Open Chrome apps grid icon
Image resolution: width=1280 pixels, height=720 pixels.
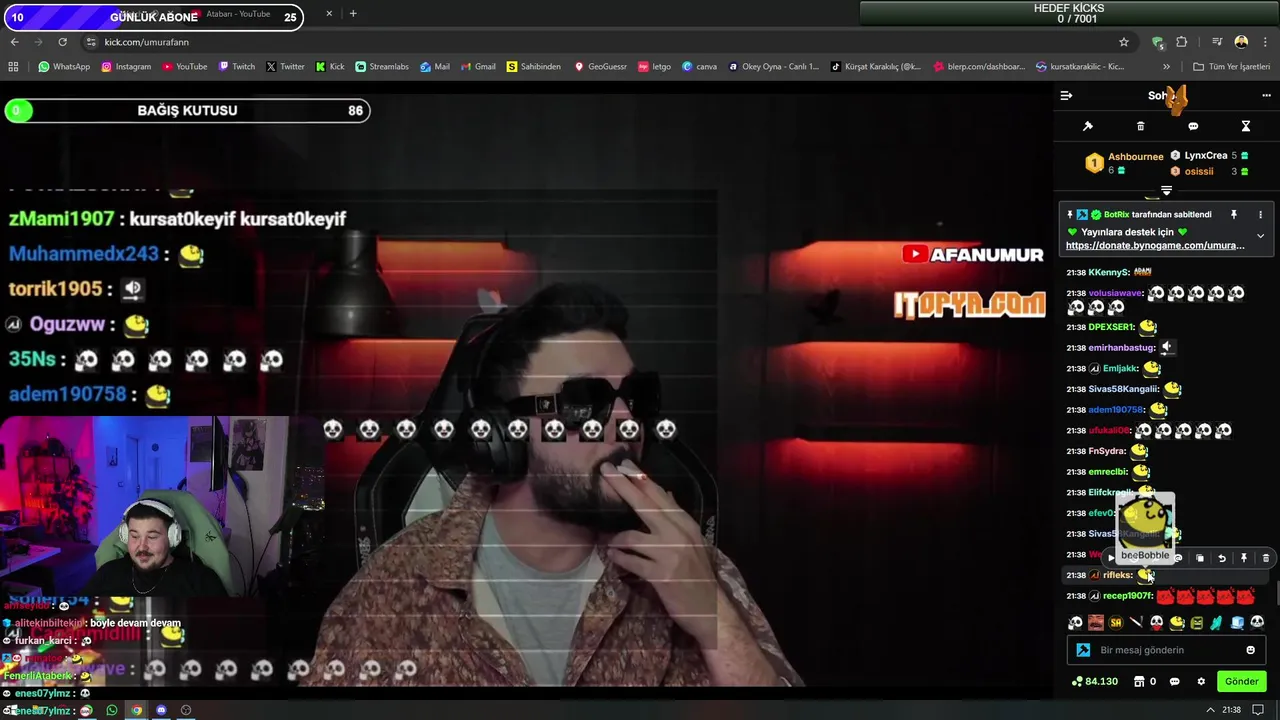coord(13,67)
